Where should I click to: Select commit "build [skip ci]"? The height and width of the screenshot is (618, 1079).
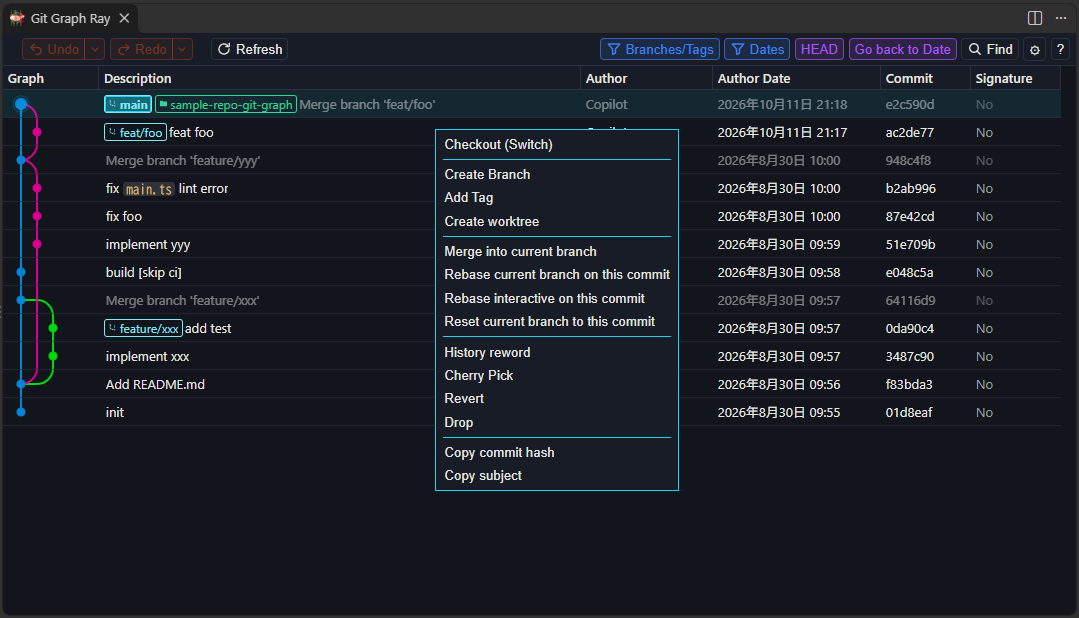click(144, 273)
